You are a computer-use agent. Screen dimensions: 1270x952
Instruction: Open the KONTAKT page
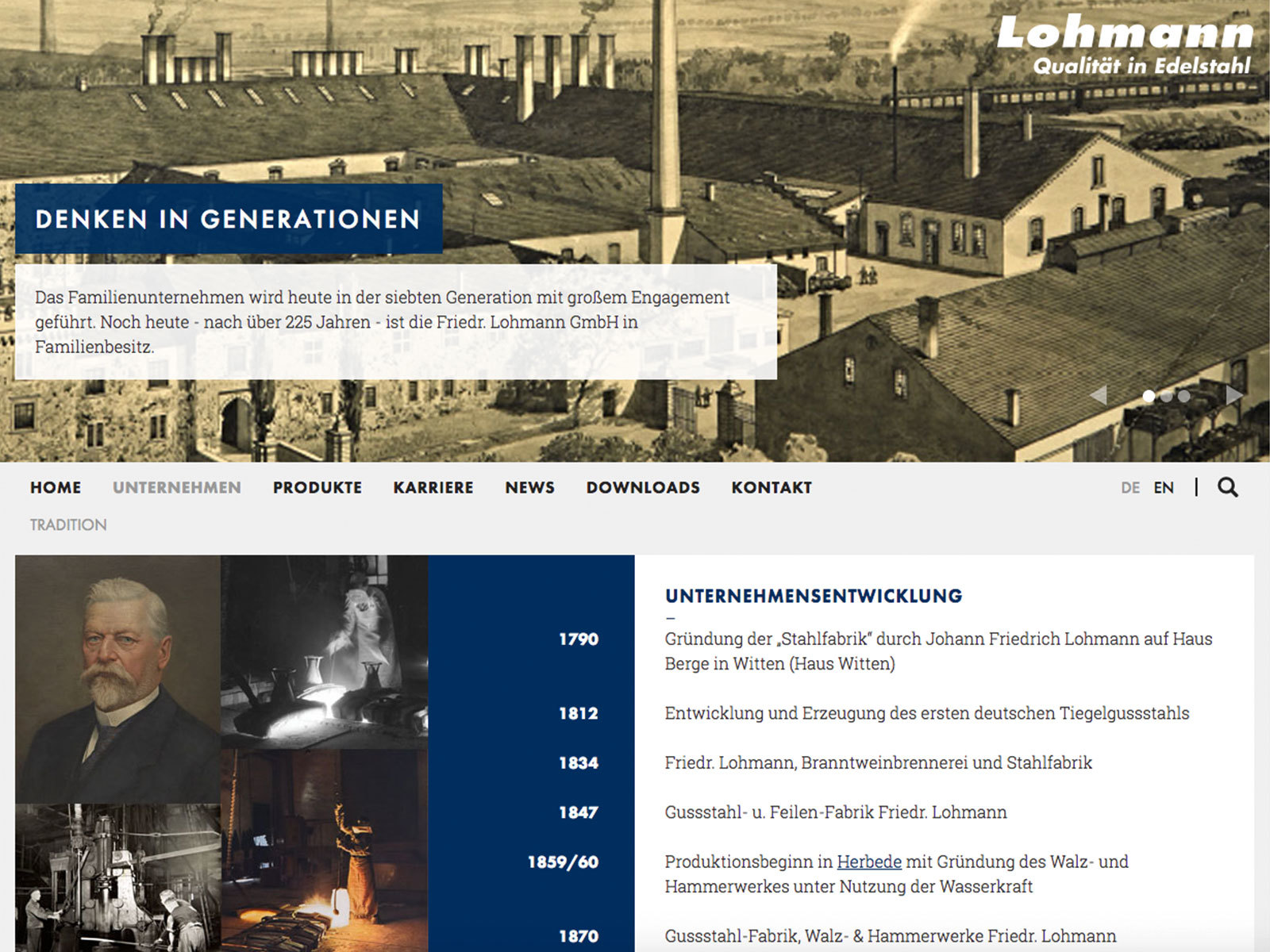pyautogui.click(x=772, y=487)
